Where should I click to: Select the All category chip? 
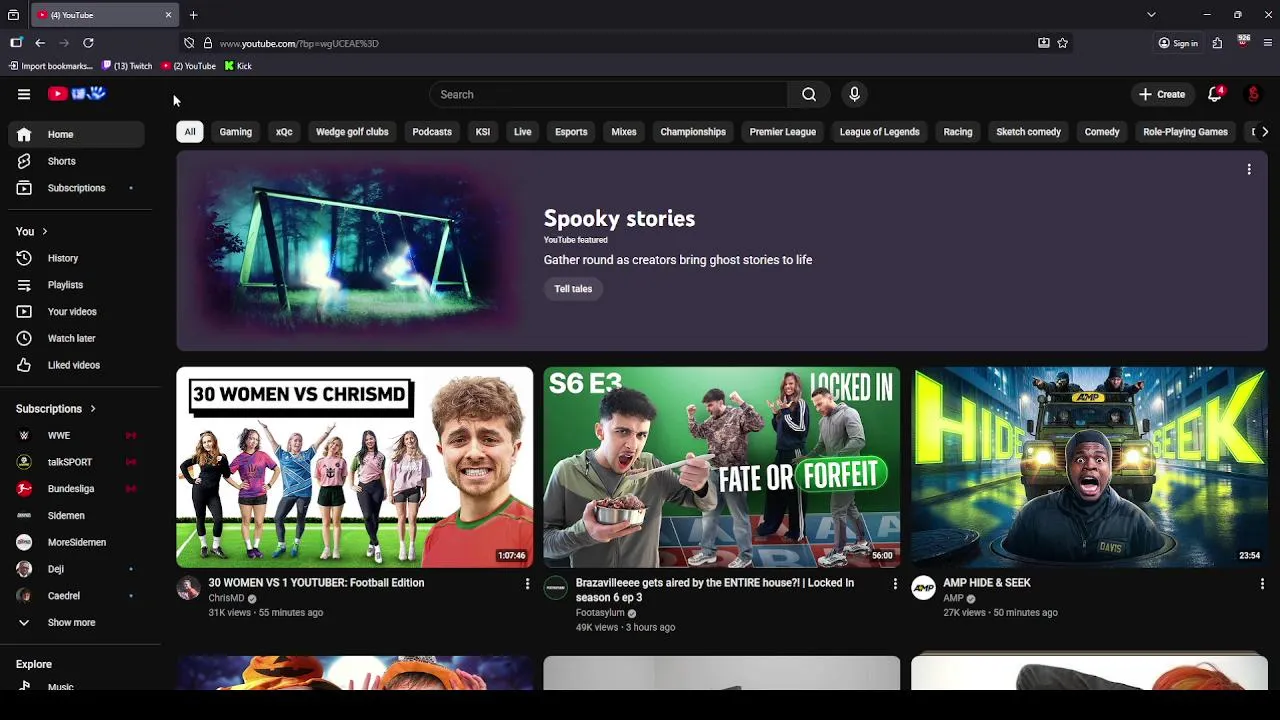[190, 132]
